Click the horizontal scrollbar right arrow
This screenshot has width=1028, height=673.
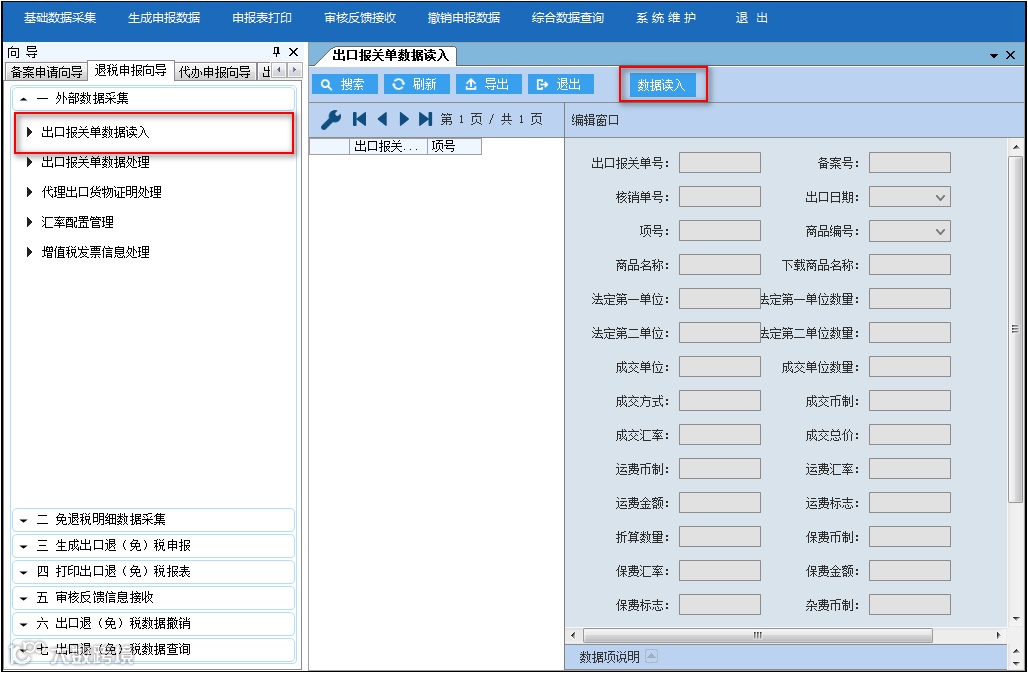click(x=998, y=635)
